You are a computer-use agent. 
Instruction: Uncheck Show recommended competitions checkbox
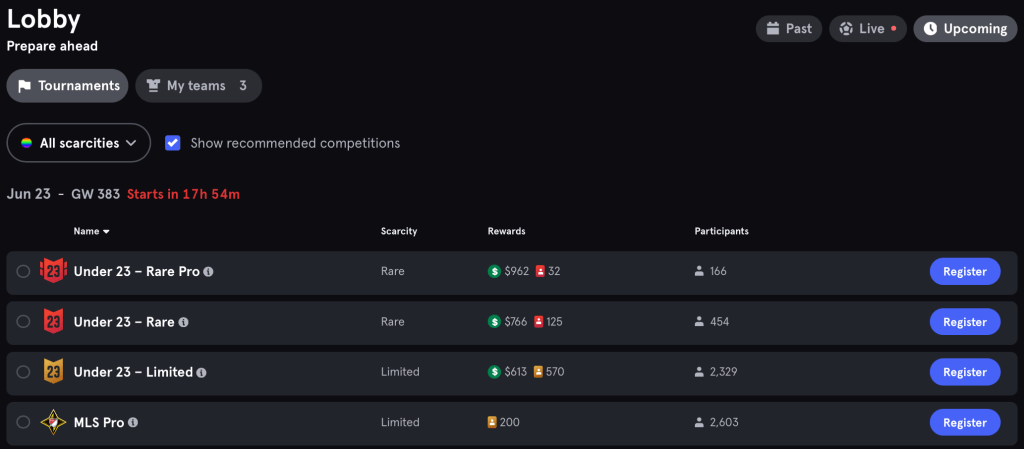(173, 143)
